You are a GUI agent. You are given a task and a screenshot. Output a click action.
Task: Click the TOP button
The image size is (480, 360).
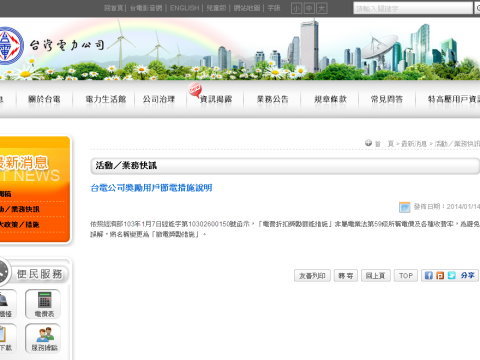pos(406,276)
